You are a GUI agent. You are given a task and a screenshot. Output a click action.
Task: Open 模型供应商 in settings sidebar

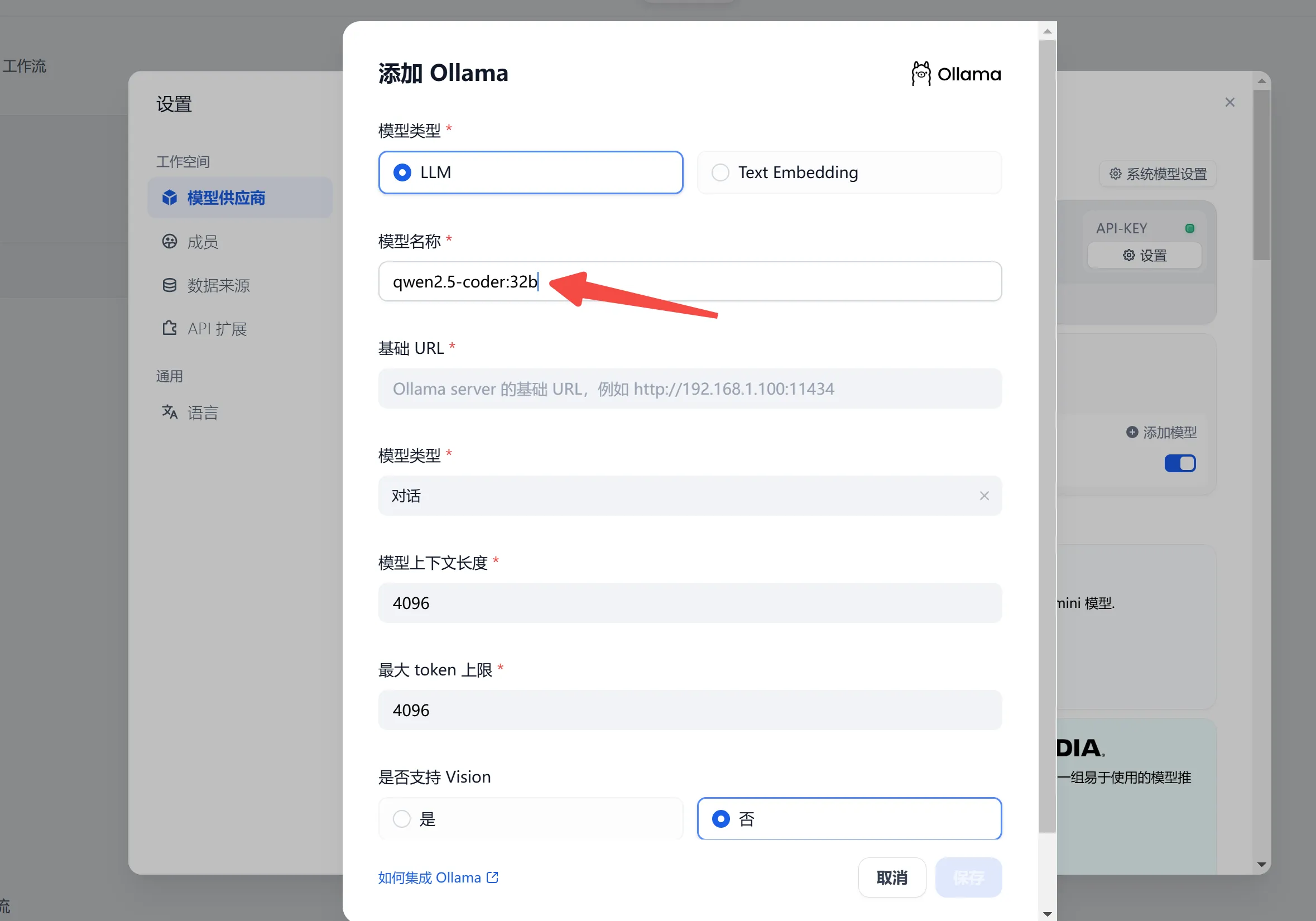click(239, 198)
